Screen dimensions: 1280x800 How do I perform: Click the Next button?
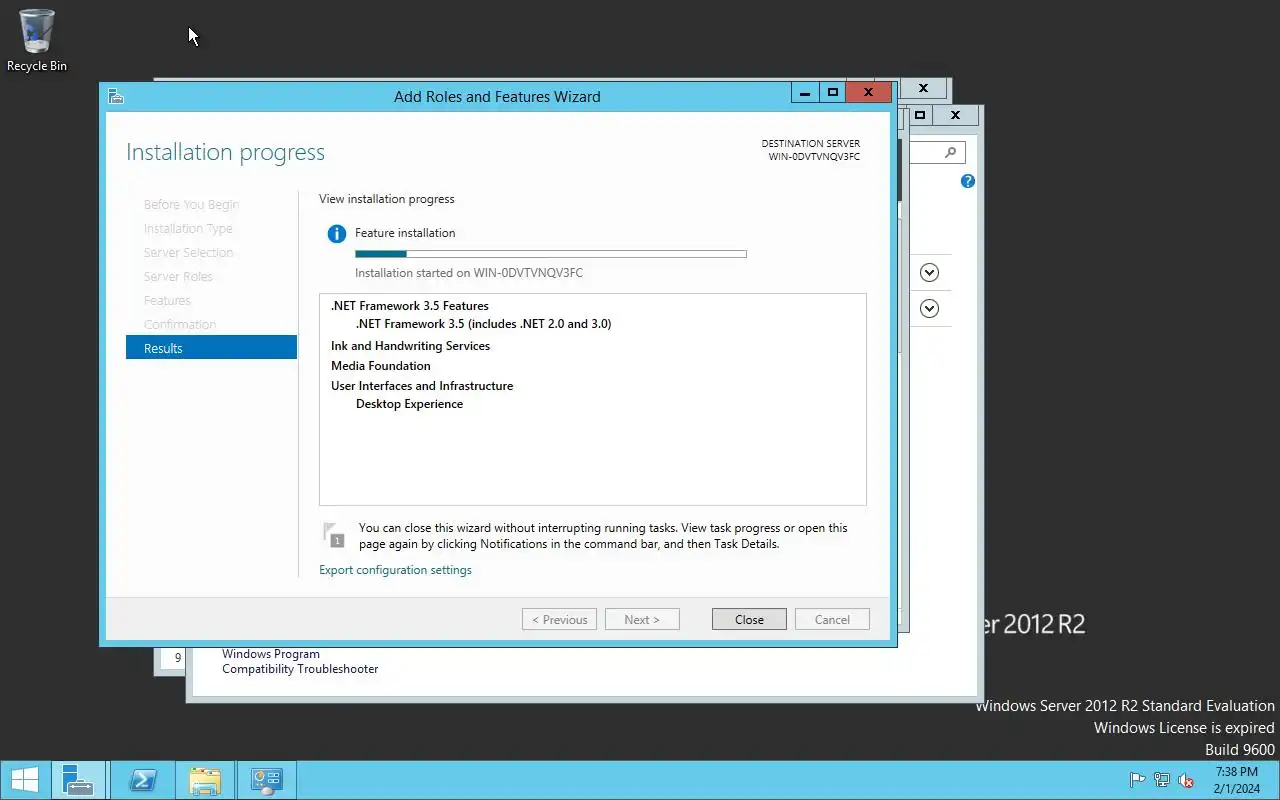(x=642, y=619)
